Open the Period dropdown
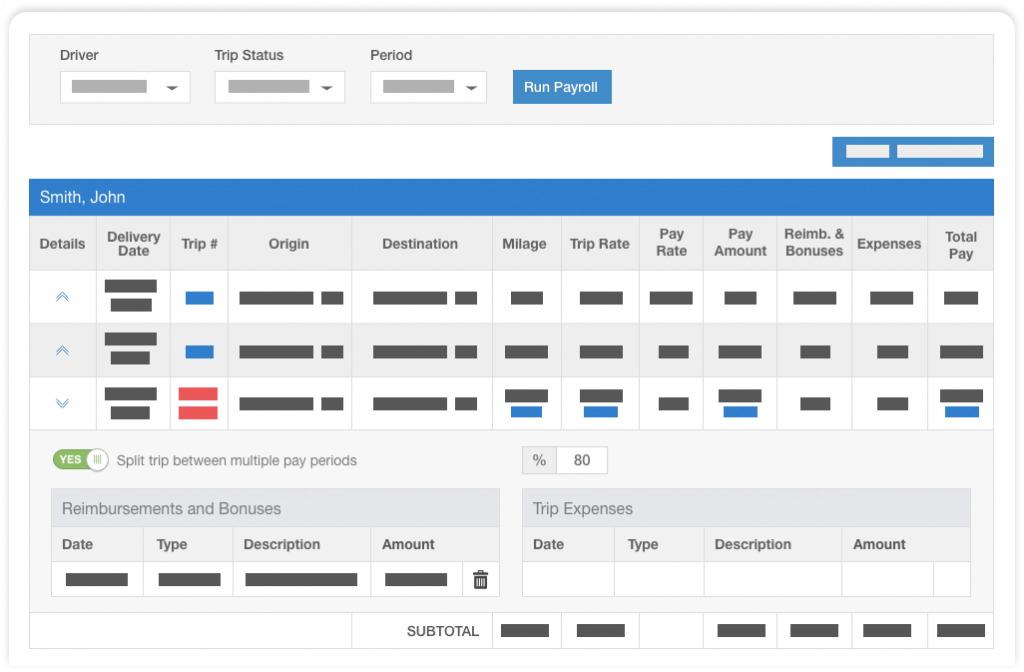 tap(428, 87)
